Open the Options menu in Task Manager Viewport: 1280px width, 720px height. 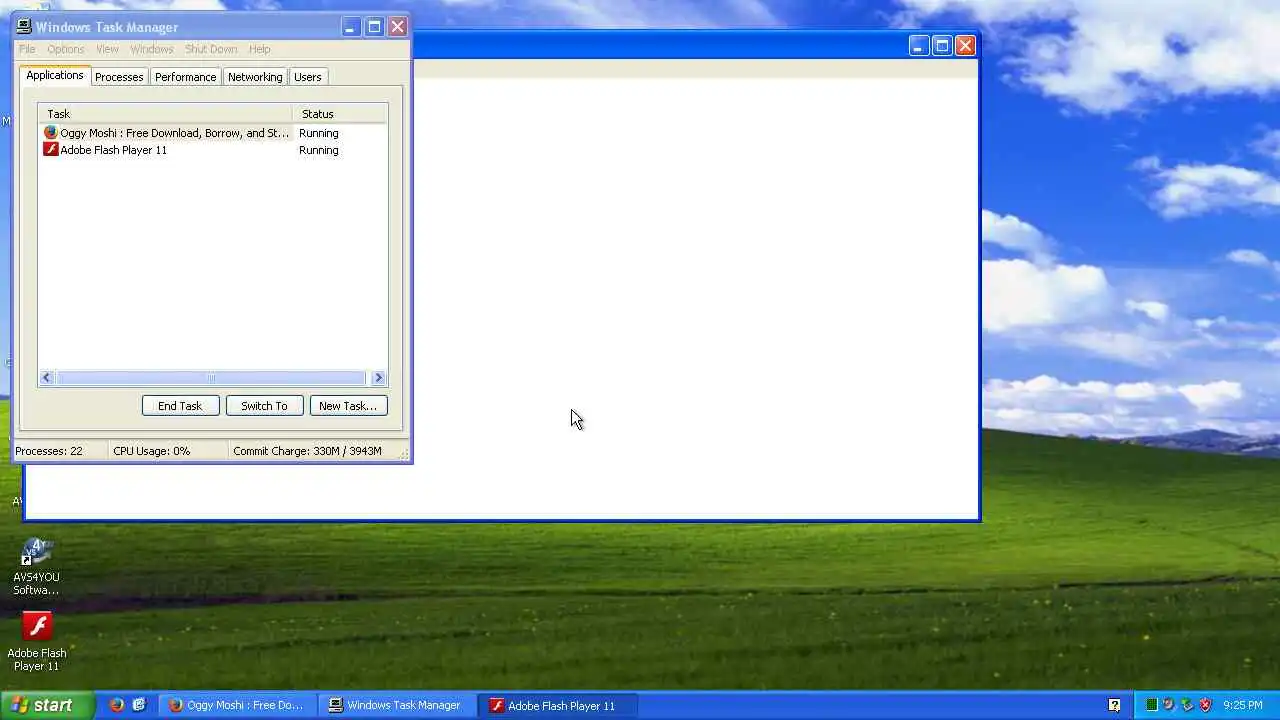[66, 49]
